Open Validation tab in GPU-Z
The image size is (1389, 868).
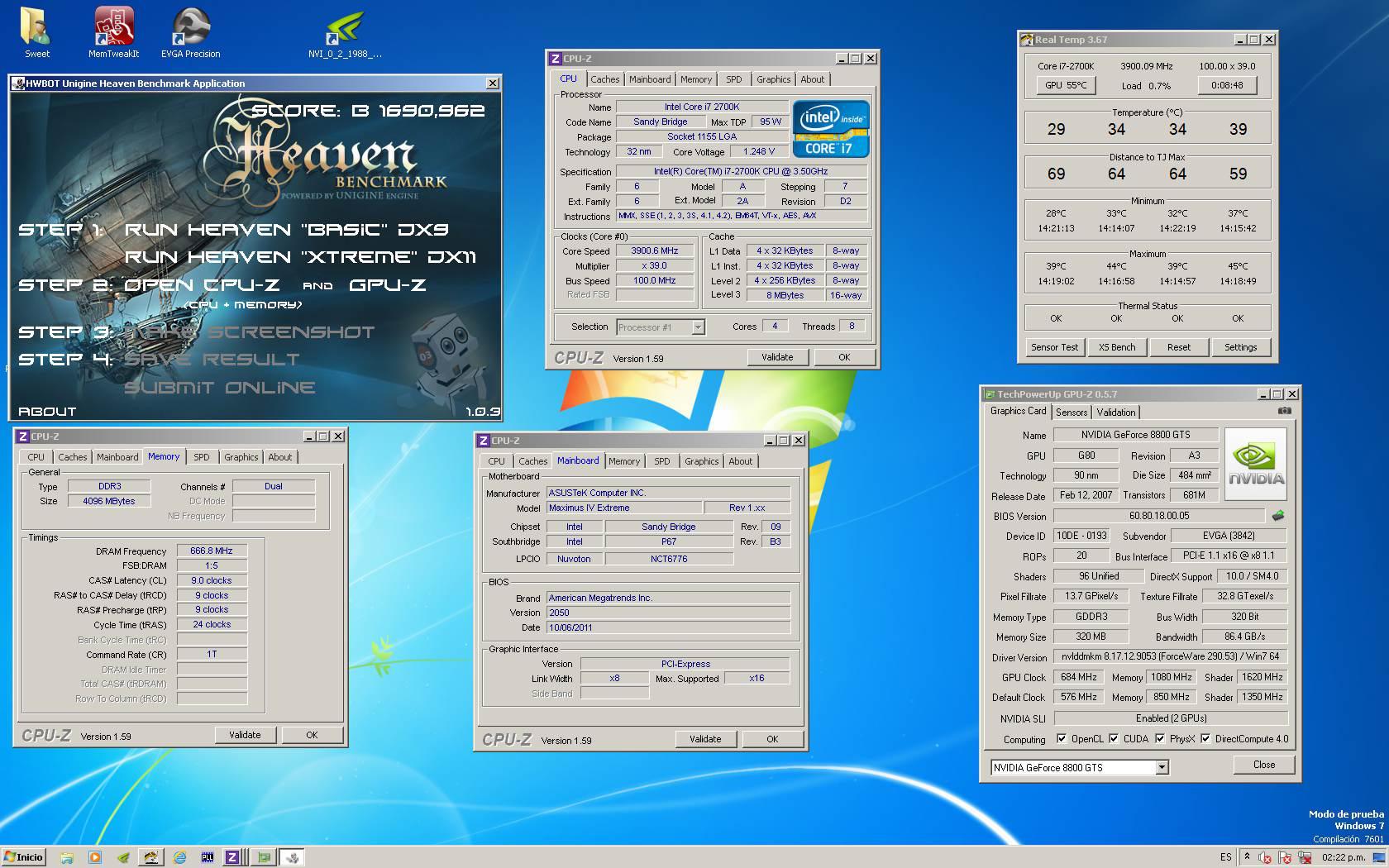1116,413
